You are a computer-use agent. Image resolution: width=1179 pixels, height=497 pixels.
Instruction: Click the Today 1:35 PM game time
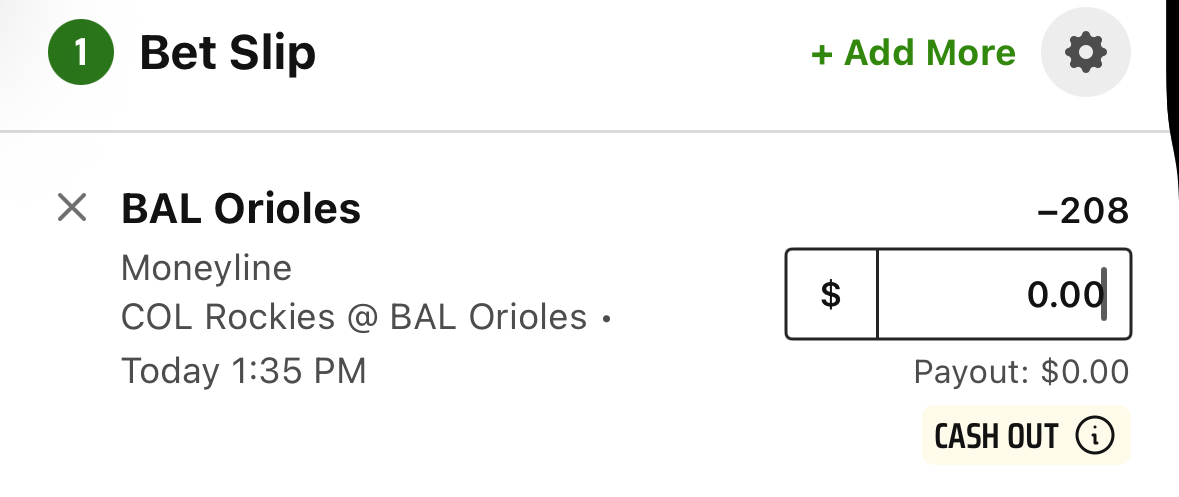(x=244, y=371)
